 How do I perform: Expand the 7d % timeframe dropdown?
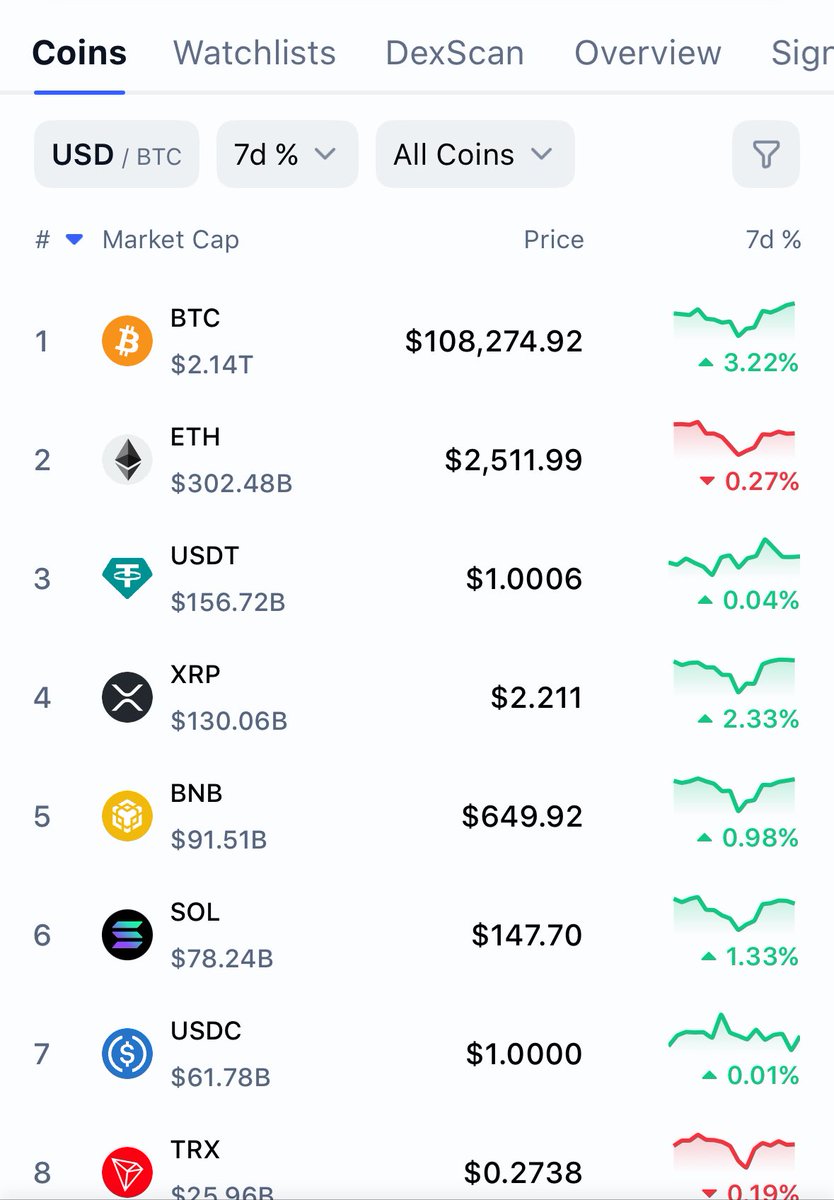pos(287,154)
